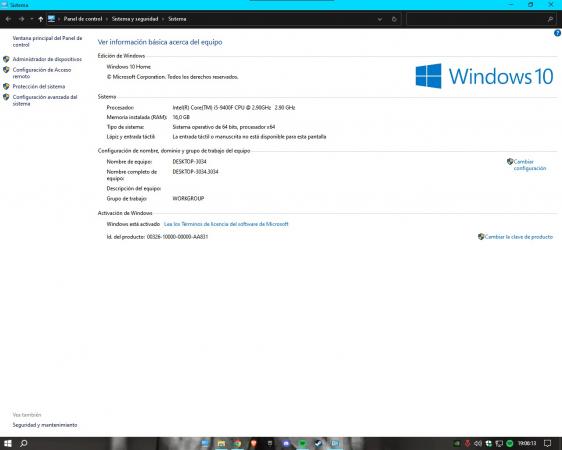
Task: Open Ventana principal del Panel de control
Action: pos(47,41)
